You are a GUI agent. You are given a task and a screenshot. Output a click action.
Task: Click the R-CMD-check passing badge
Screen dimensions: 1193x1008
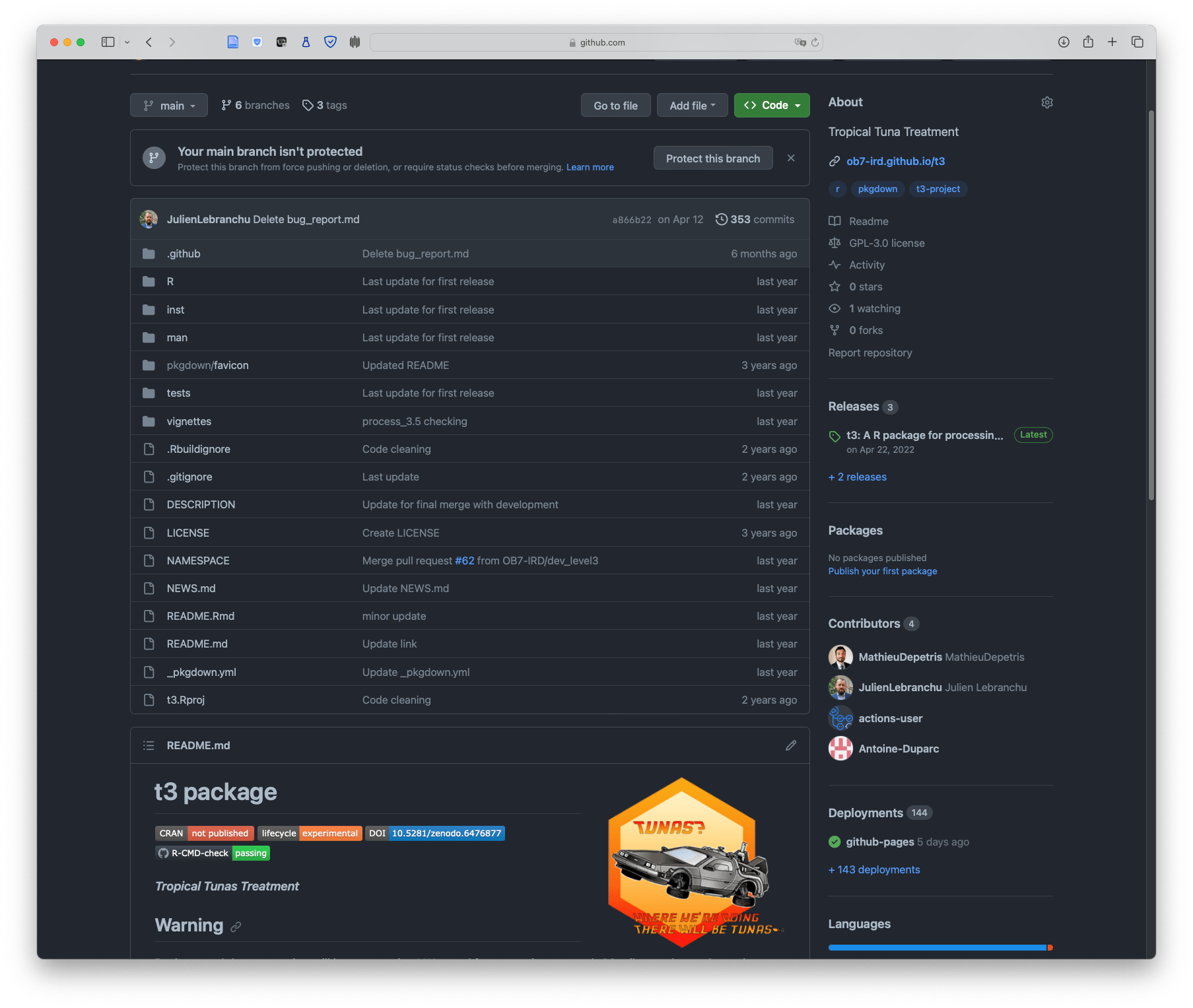(x=213, y=853)
